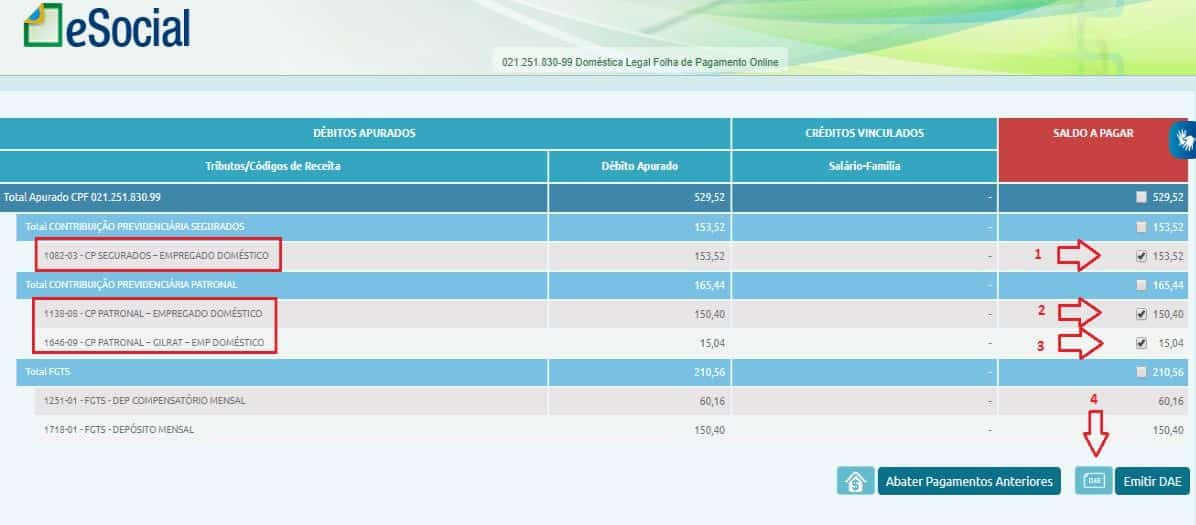Click the Emitir DAE button
Screen dimensions: 1196x525
(1152, 482)
